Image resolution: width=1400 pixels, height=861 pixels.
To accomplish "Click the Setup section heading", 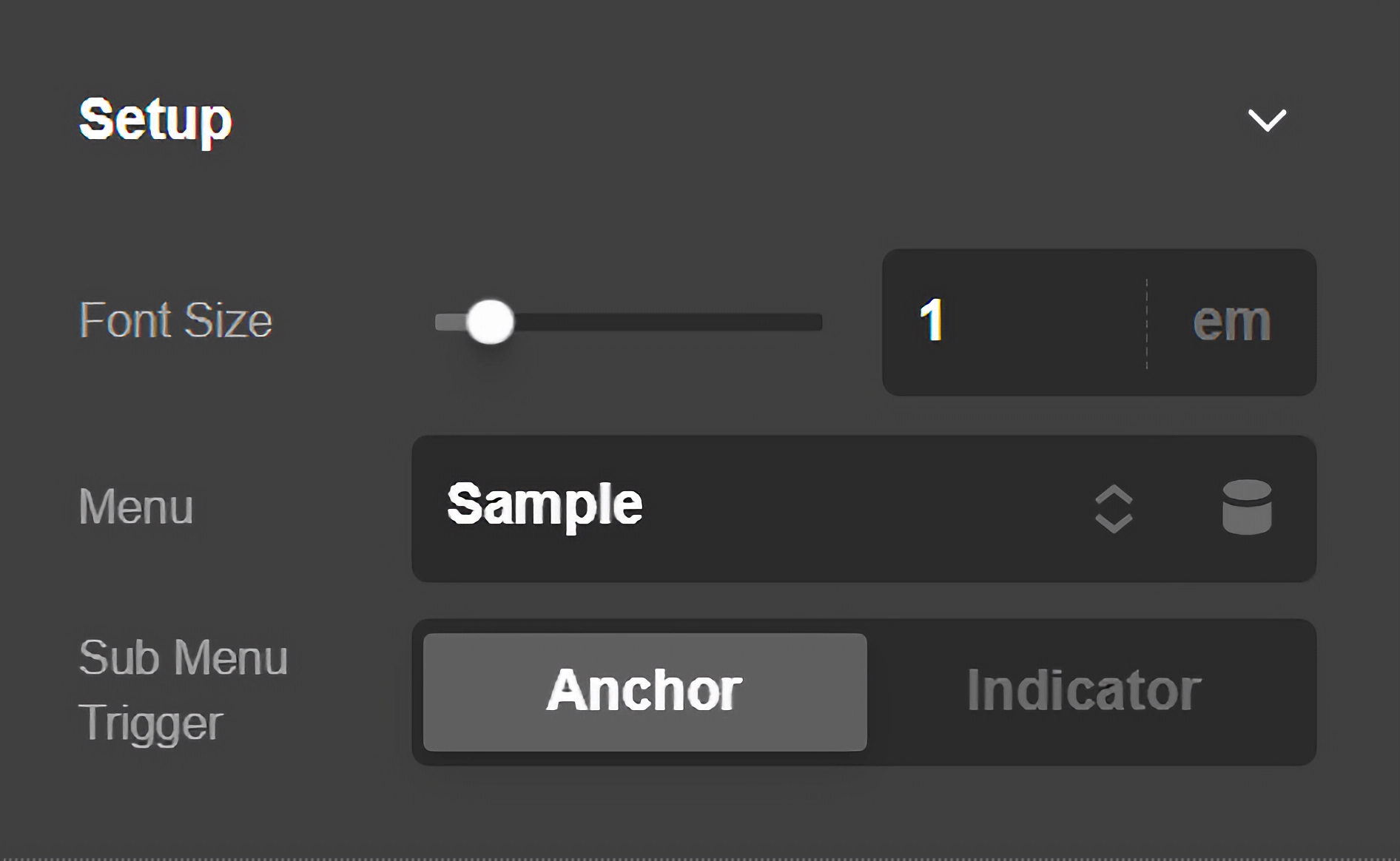I will point(155,120).
